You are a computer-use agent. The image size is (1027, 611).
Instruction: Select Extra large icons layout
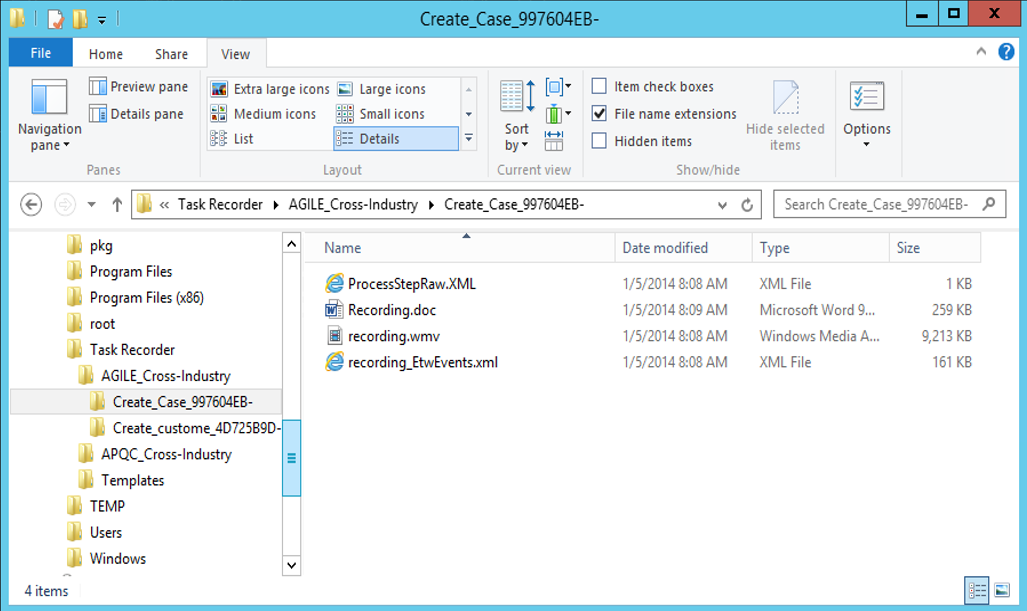click(x=270, y=89)
